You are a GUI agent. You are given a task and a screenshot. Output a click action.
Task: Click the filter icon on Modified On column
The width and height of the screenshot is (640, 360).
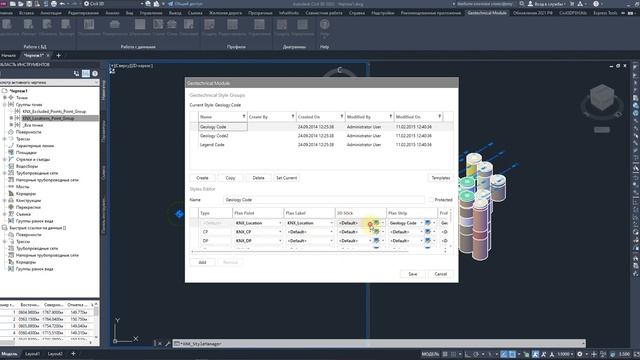(440, 117)
